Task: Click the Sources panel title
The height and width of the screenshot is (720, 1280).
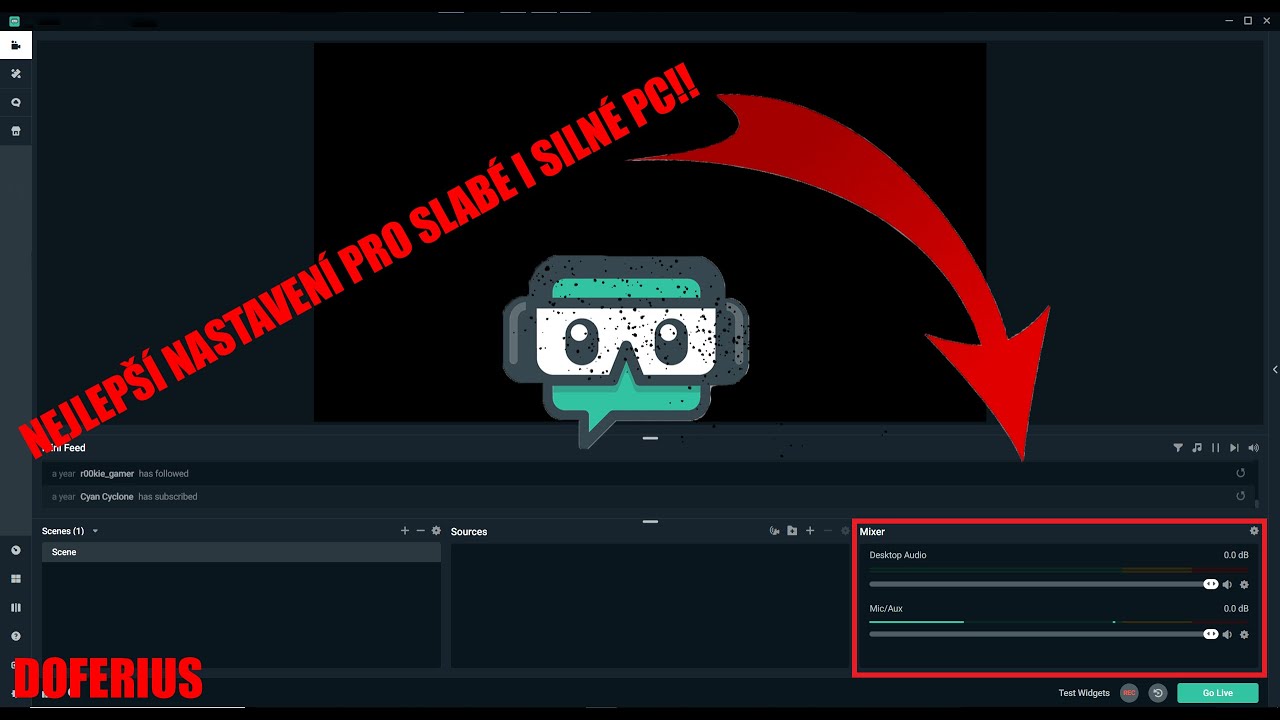Action: pyautogui.click(x=469, y=532)
